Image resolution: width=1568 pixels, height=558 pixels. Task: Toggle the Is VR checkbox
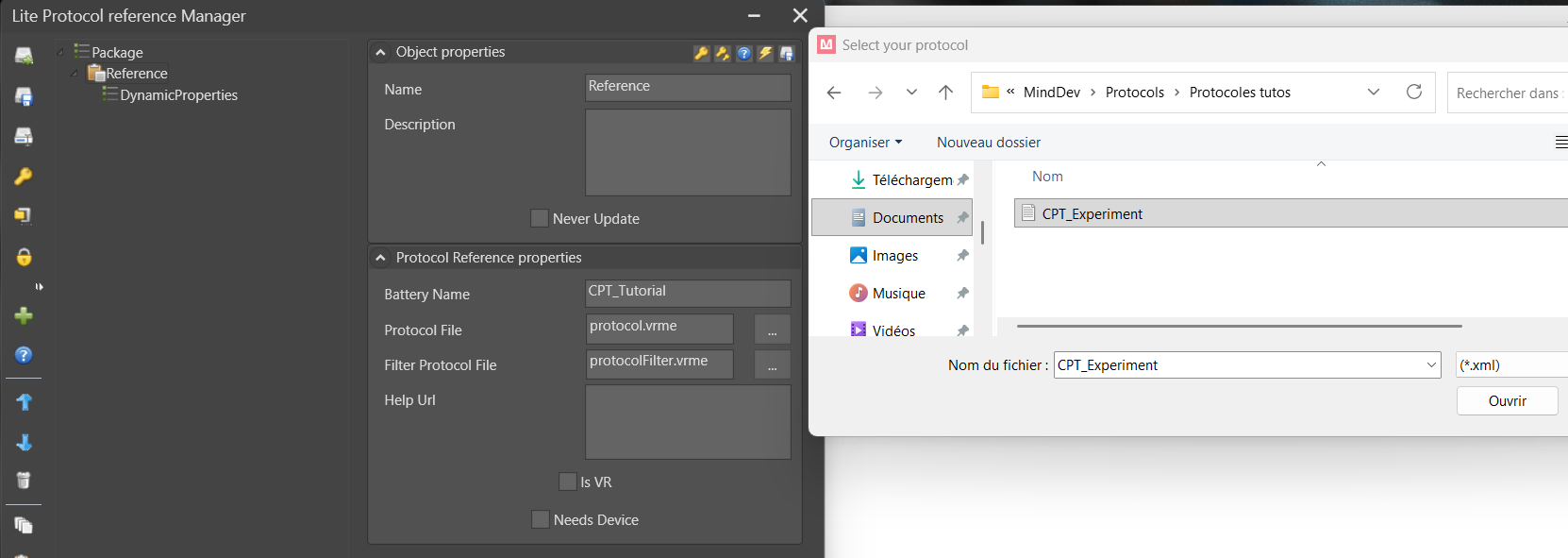pyautogui.click(x=568, y=482)
